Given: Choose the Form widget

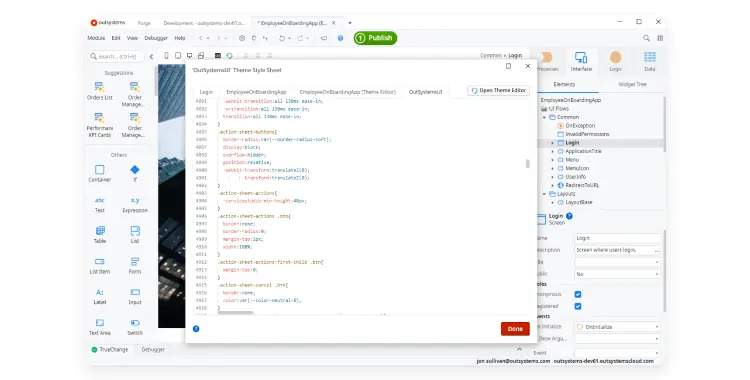Looking at the screenshot, I should coord(135,266).
